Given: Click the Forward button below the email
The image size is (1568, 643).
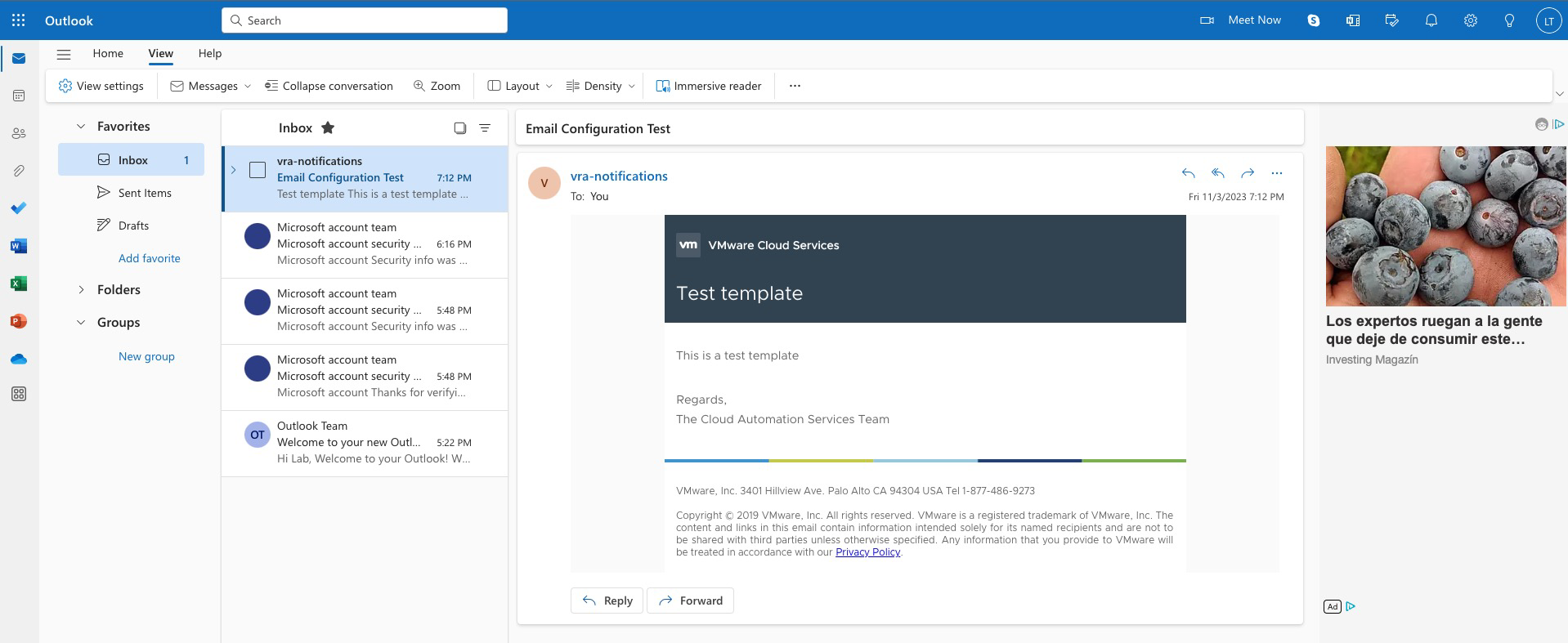Looking at the screenshot, I should pos(690,601).
